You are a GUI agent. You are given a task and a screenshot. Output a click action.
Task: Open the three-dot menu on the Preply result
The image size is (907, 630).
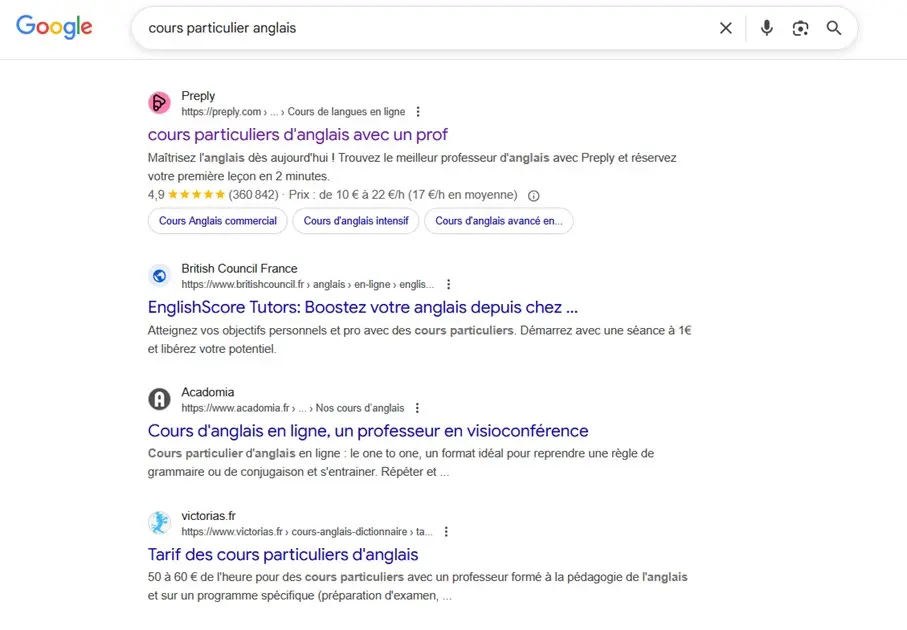[x=418, y=111]
